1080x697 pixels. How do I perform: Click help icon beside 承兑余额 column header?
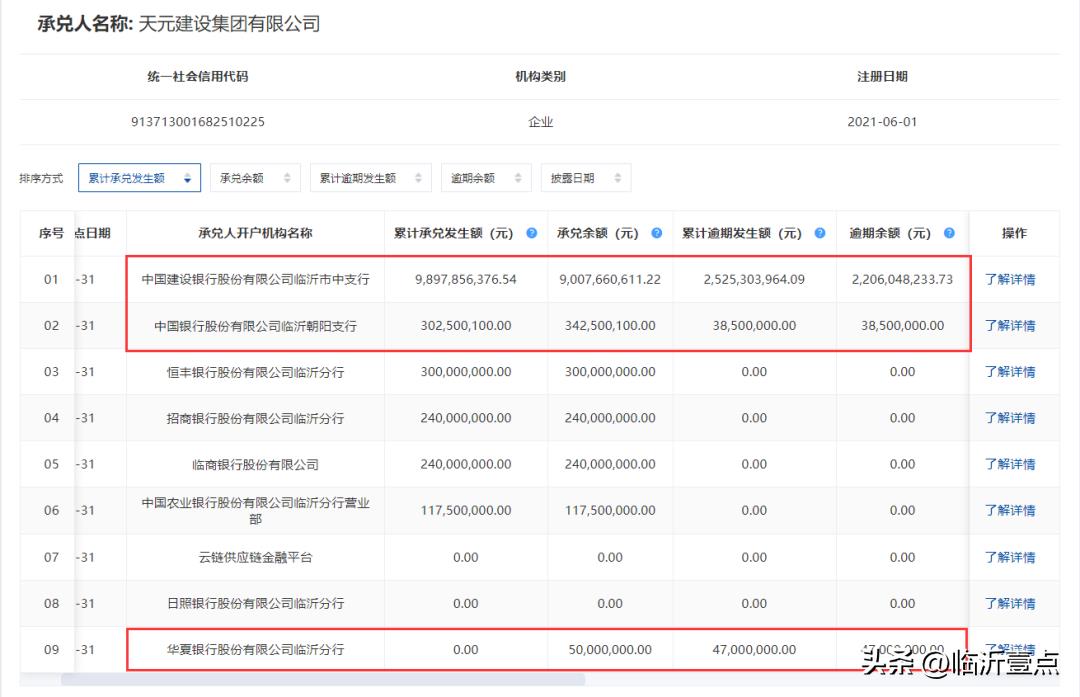[656, 233]
